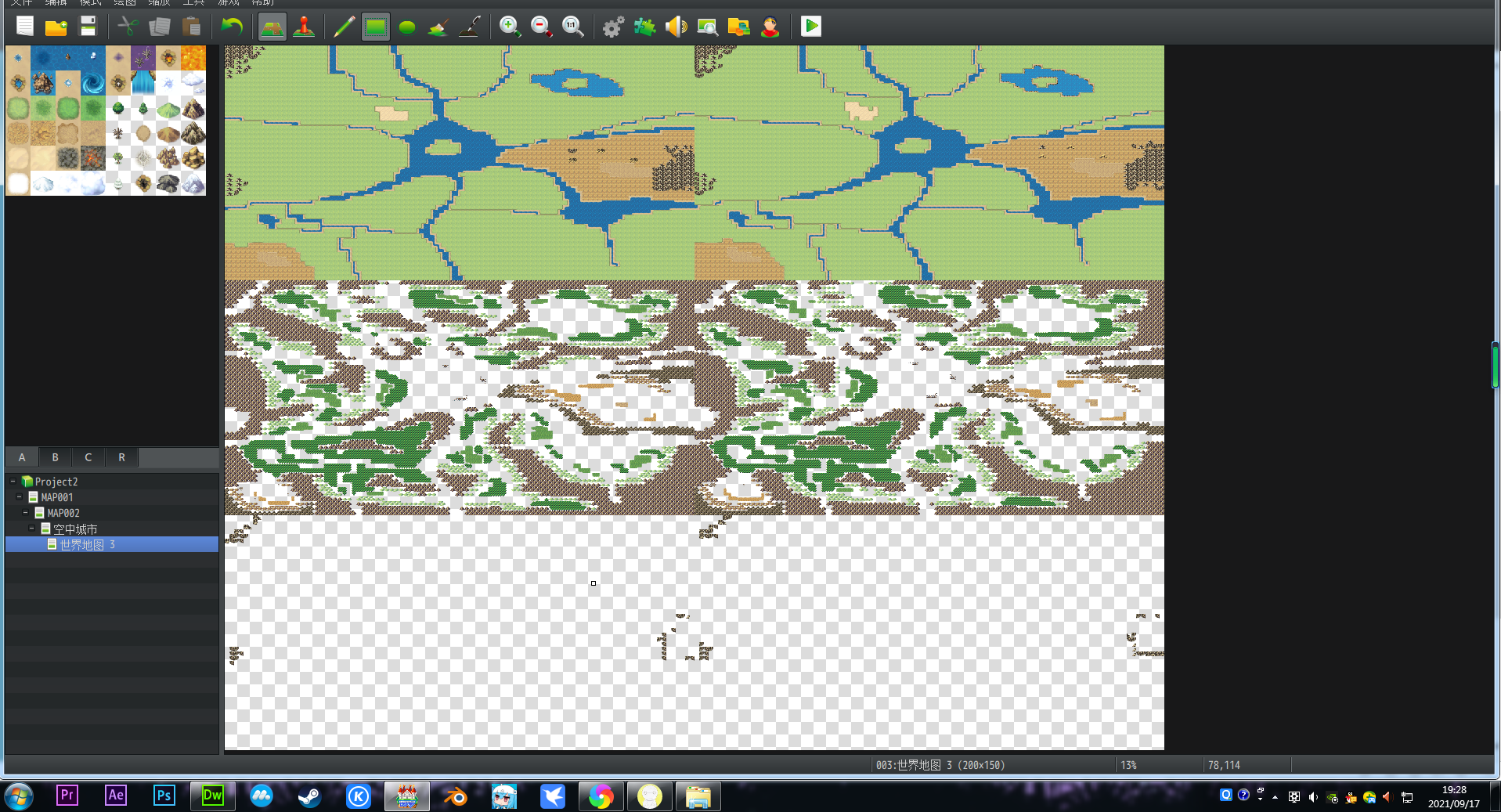Viewport: 1501px width, 812px height.
Task: Open Steam from the taskbar
Action: [x=309, y=796]
